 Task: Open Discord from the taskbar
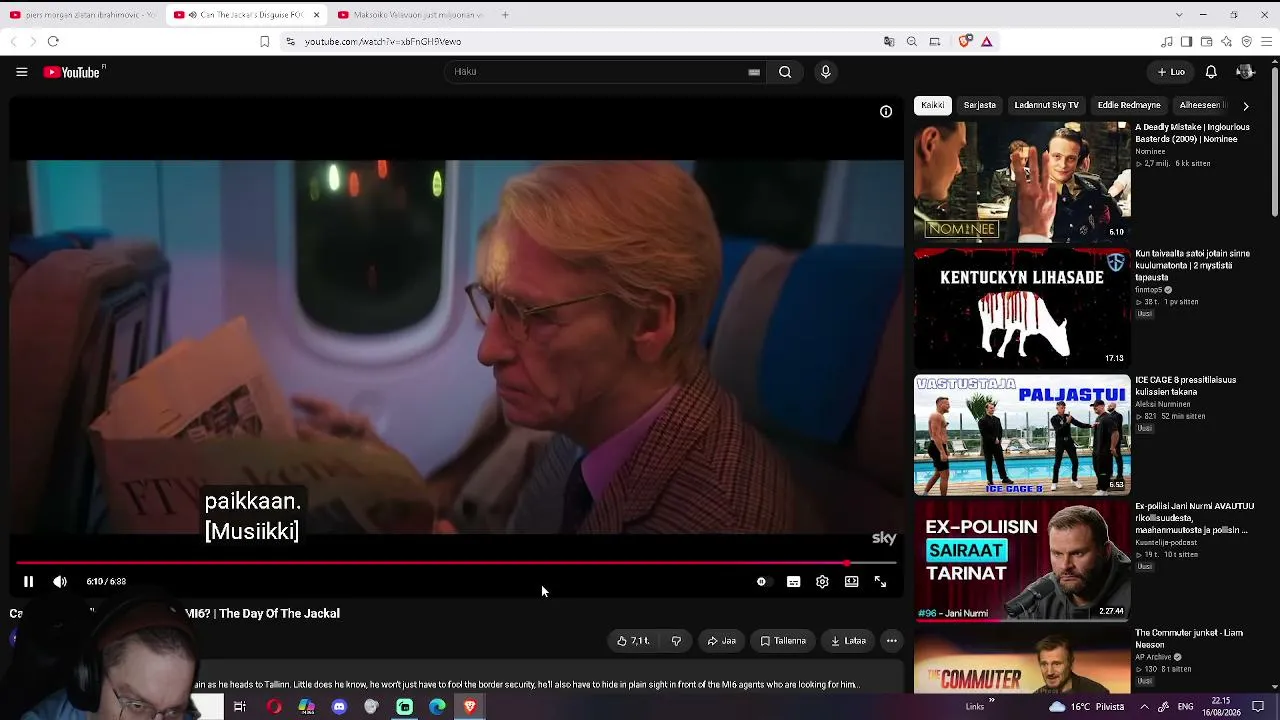tap(339, 707)
